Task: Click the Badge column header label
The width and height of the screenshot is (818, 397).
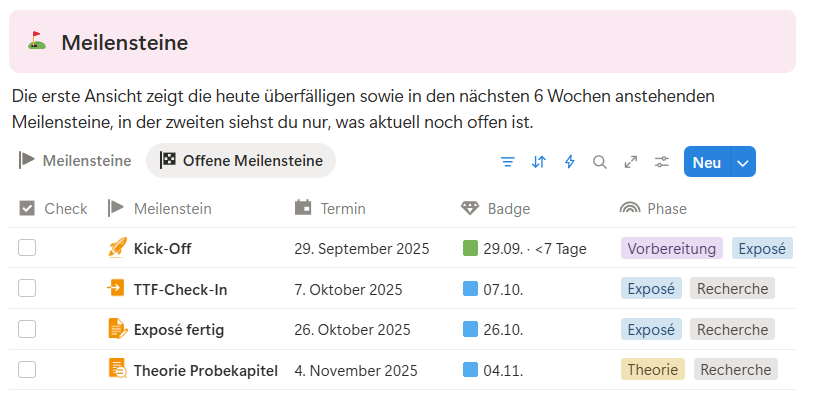Action: [509, 209]
